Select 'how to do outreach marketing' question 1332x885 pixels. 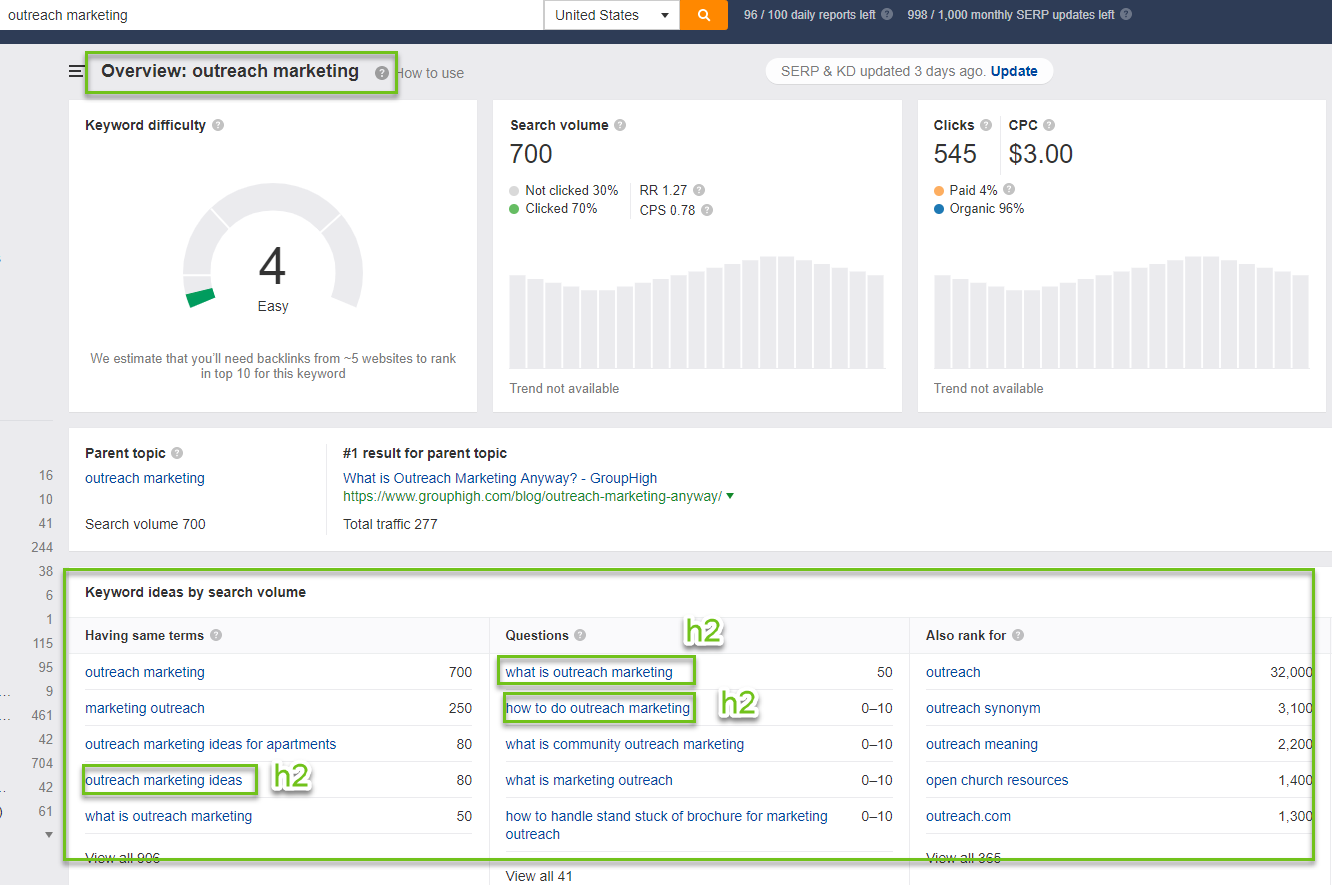(x=597, y=708)
